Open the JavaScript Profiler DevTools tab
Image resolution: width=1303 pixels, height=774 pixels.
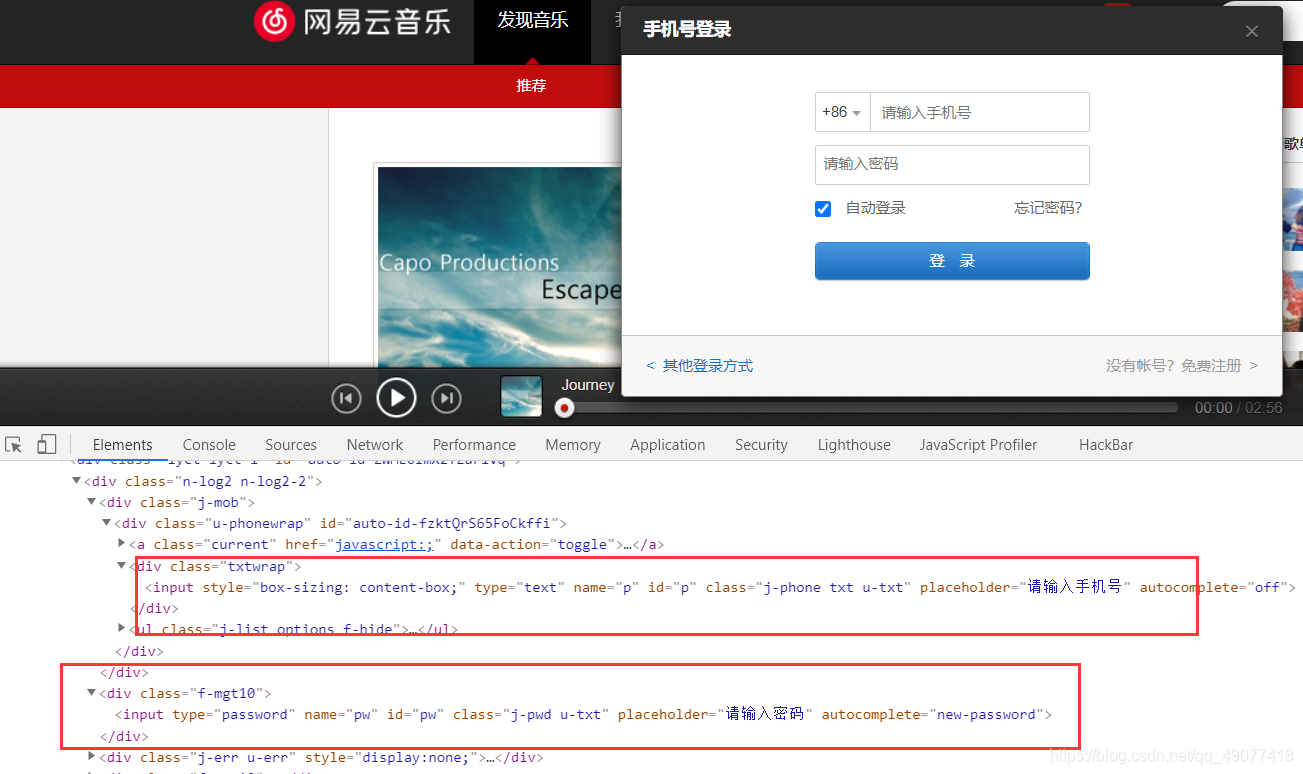tap(979, 445)
